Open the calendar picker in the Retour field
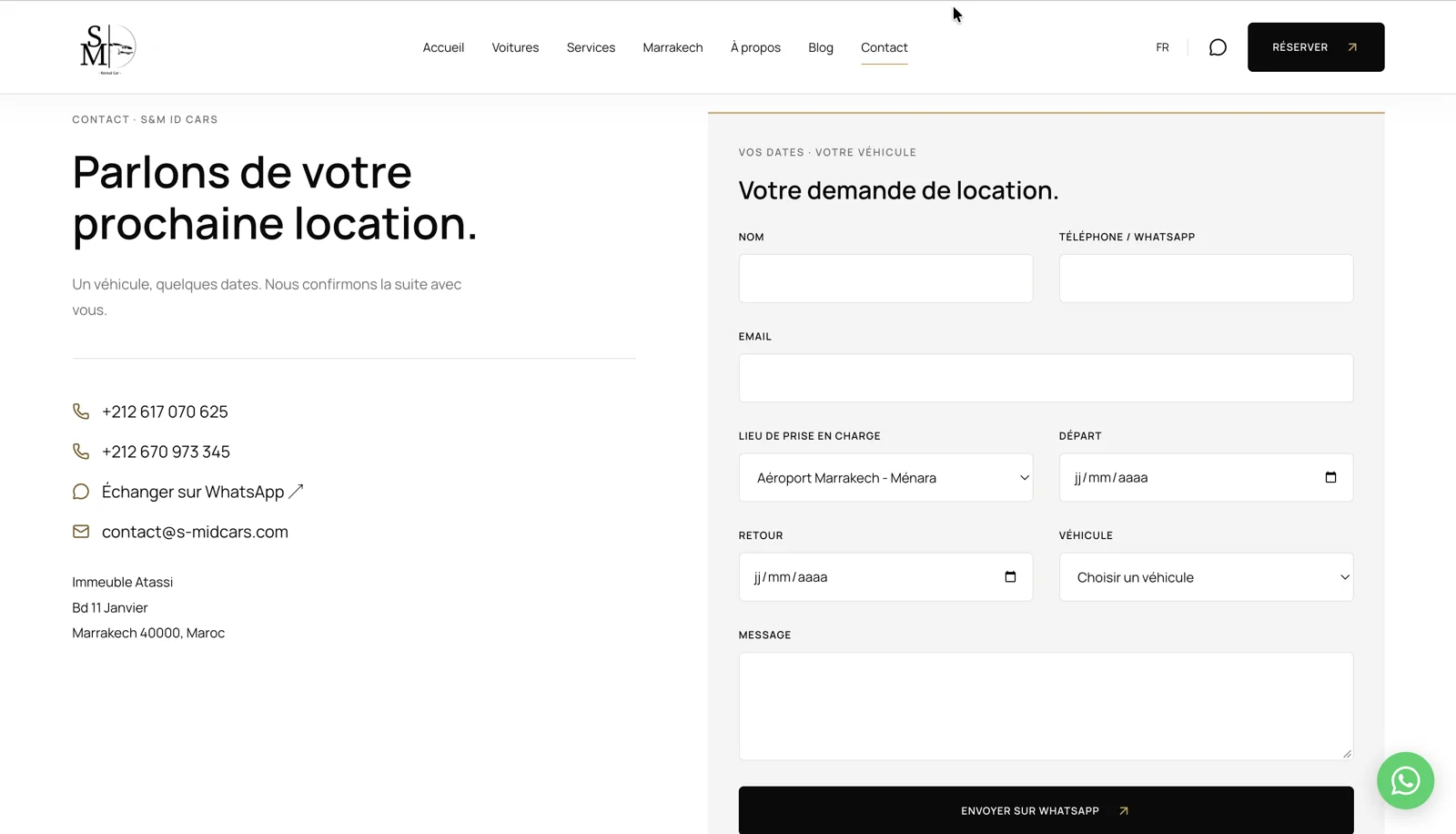 coord(1010,576)
